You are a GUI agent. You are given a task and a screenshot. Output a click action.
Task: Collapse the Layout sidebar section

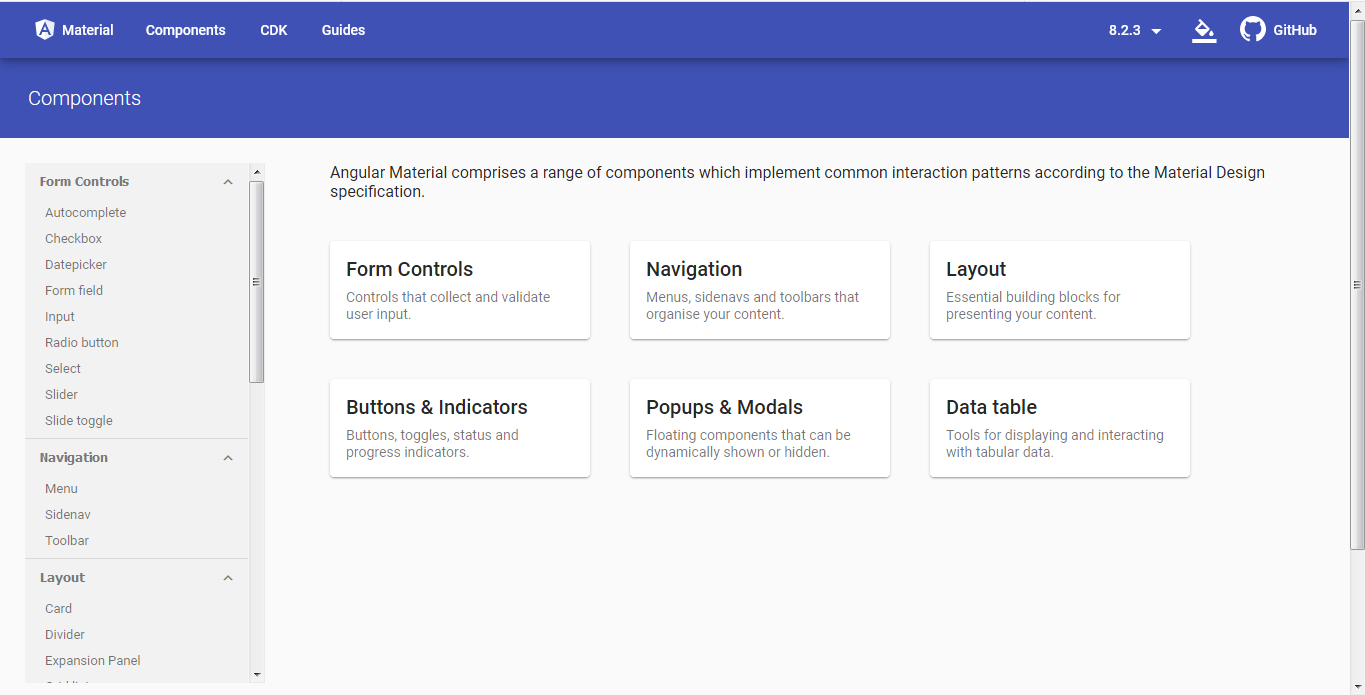[228, 577]
